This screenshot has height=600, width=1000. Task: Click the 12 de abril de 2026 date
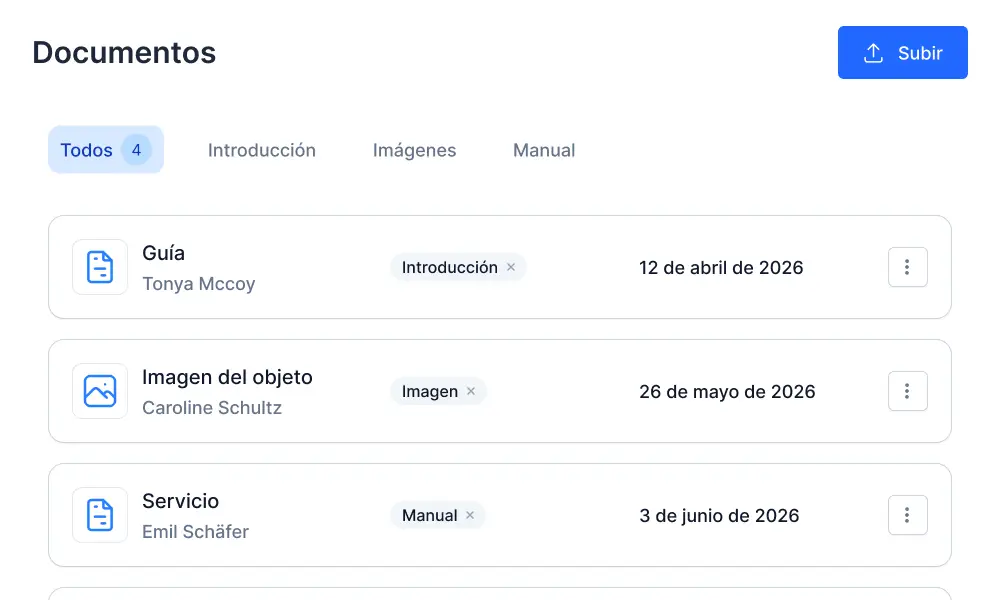721,267
